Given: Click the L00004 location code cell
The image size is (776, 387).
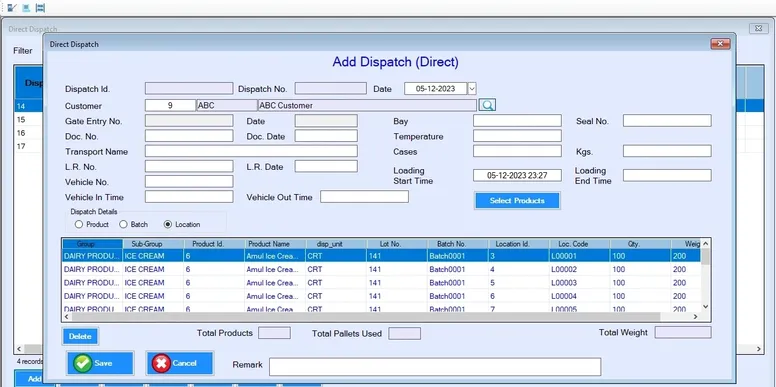Looking at the screenshot, I should coord(580,296).
